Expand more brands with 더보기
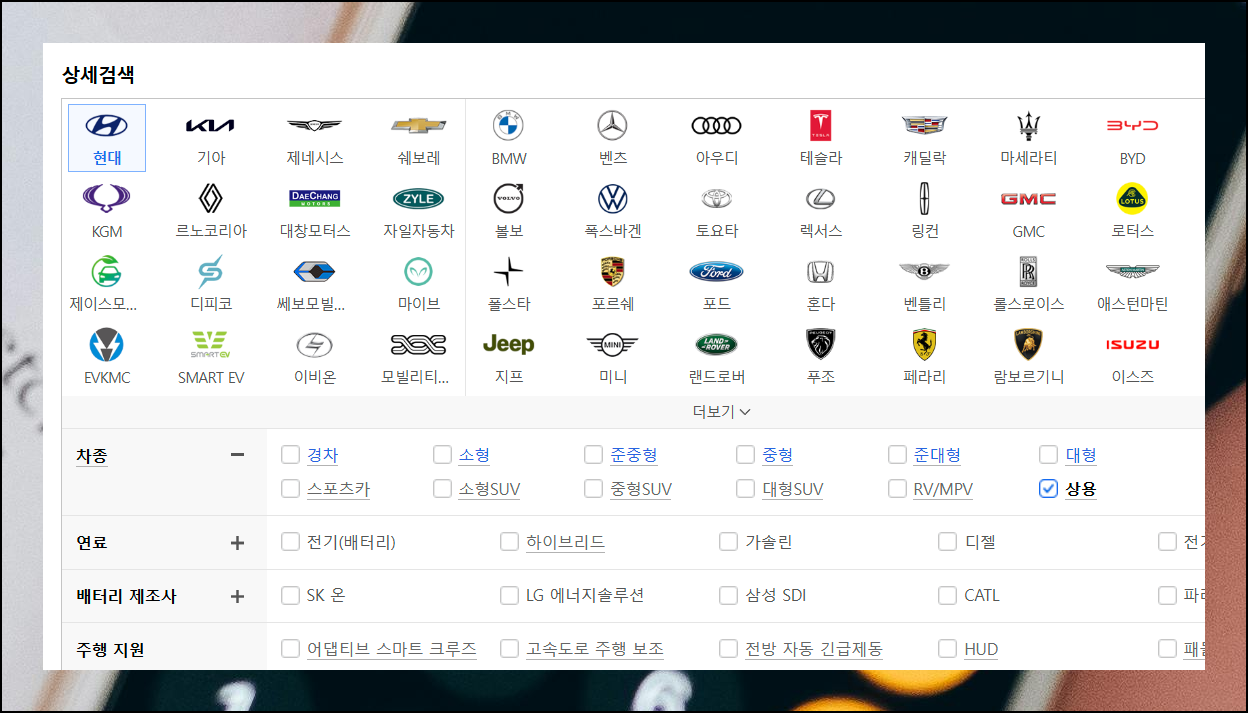1248x713 pixels. (722, 411)
